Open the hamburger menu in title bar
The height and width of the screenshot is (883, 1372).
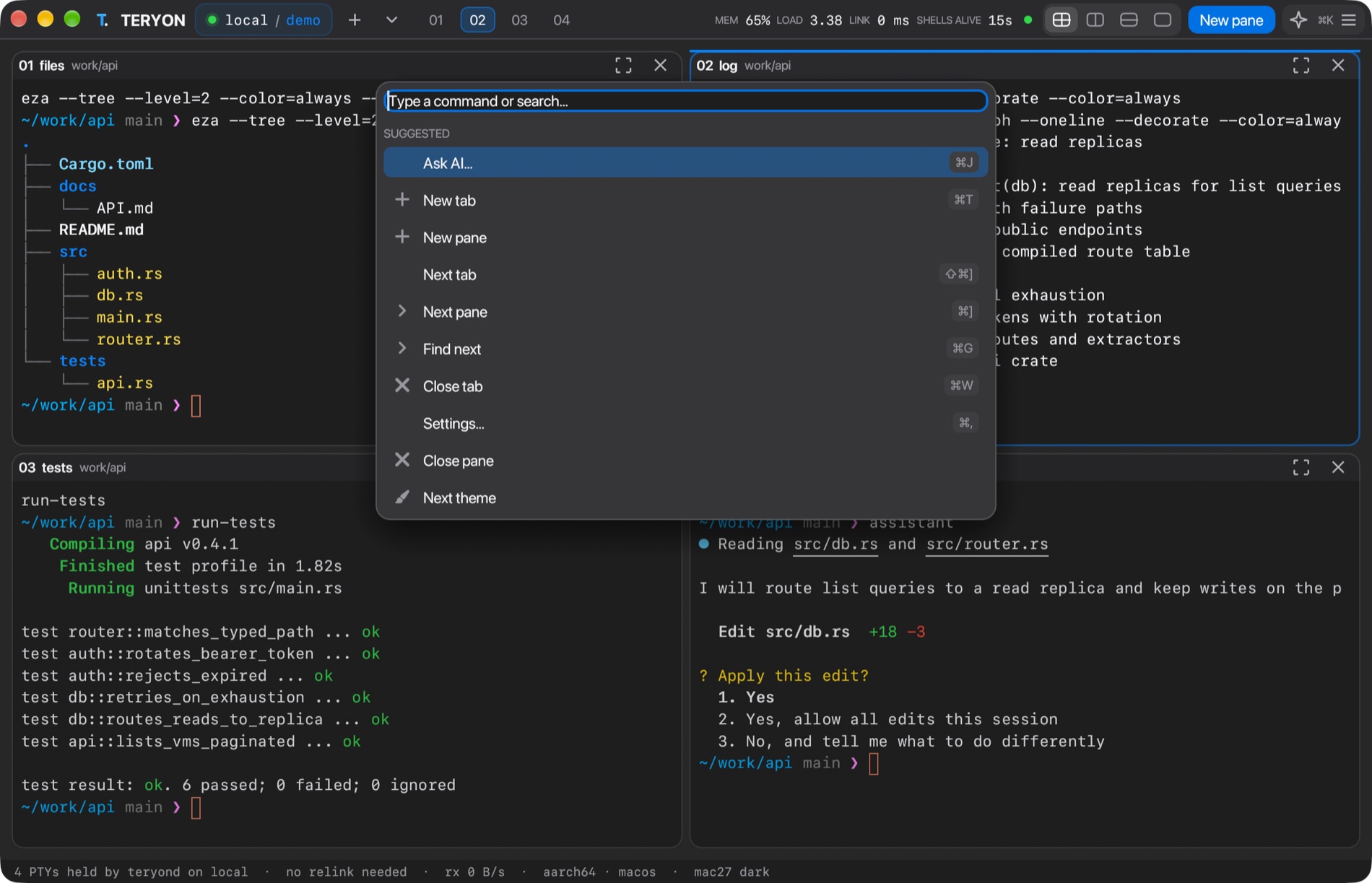click(x=1349, y=20)
